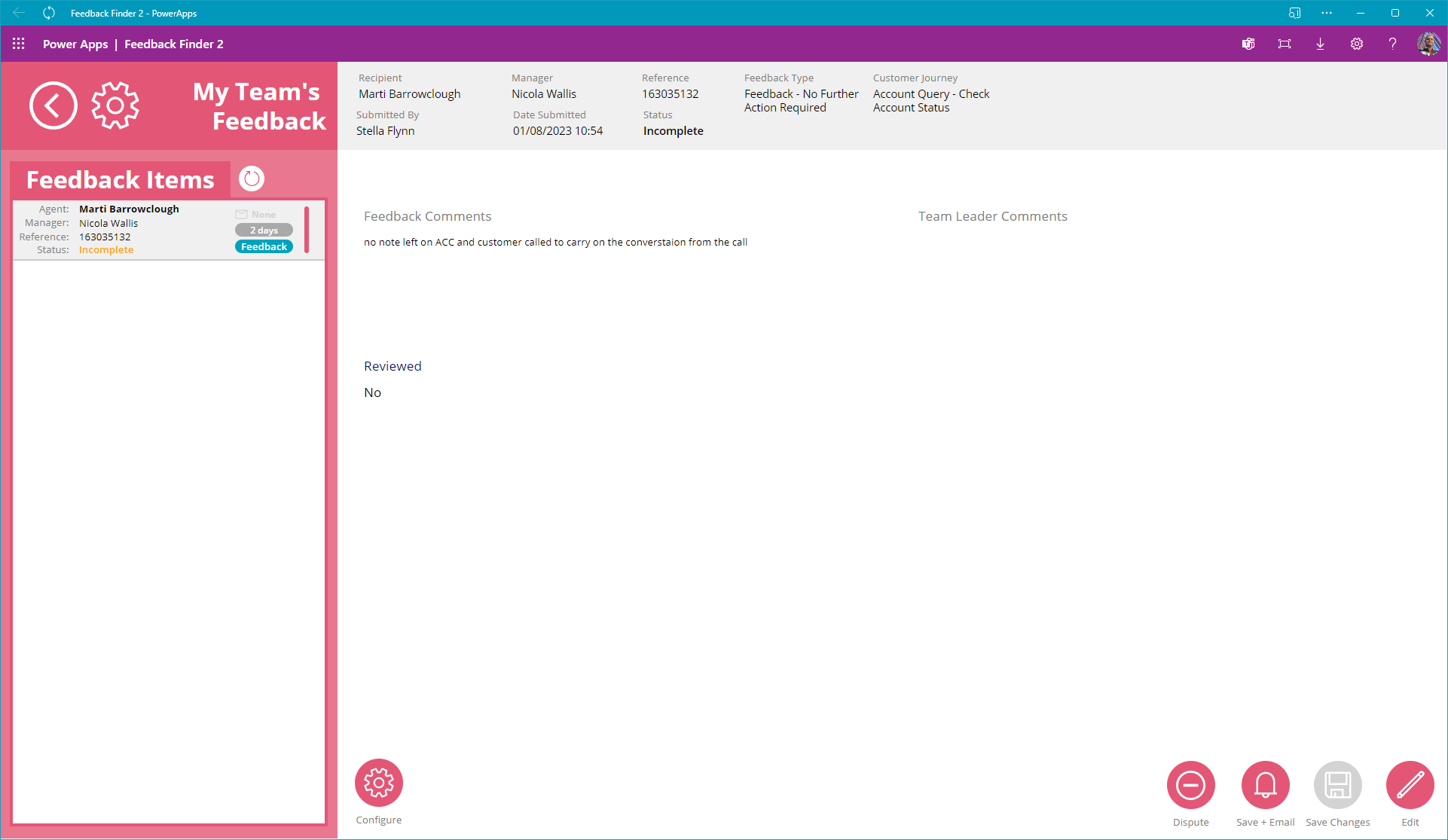Viewport: 1448px width, 840px height.
Task: Click the fit-to-screen icon in header
Action: click(x=1285, y=44)
